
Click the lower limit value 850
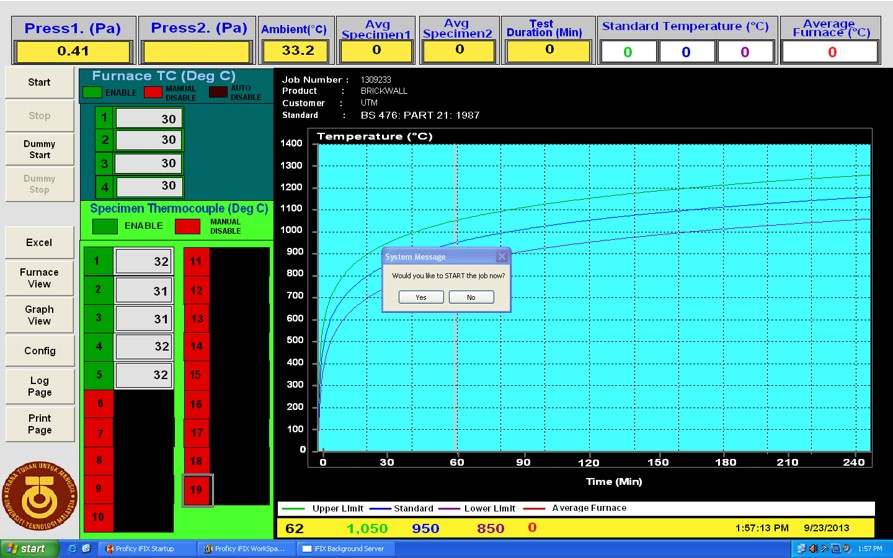click(490, 528)
